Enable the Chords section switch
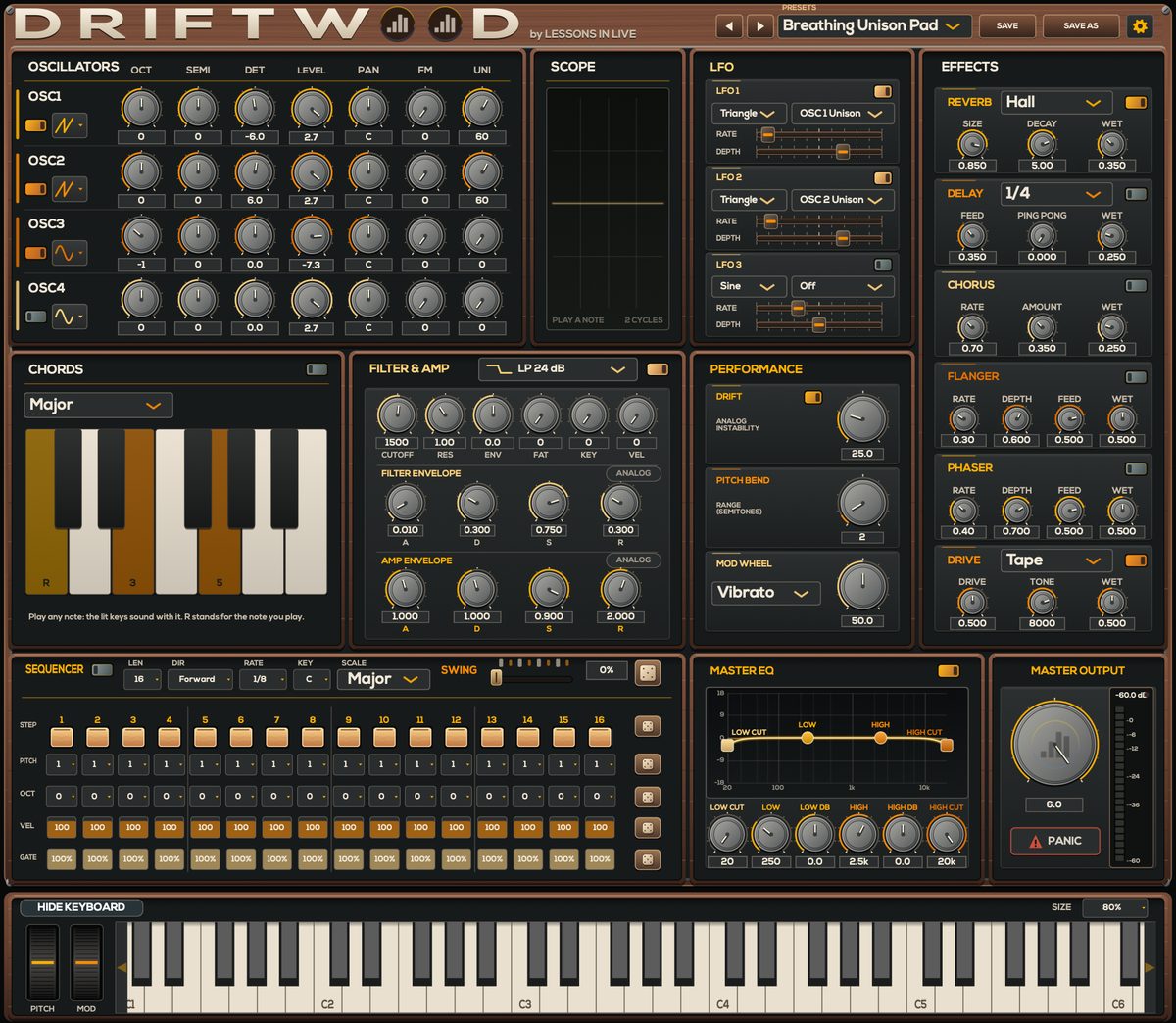Viewport: 1176px width, 1023px height. pos(317,369)
